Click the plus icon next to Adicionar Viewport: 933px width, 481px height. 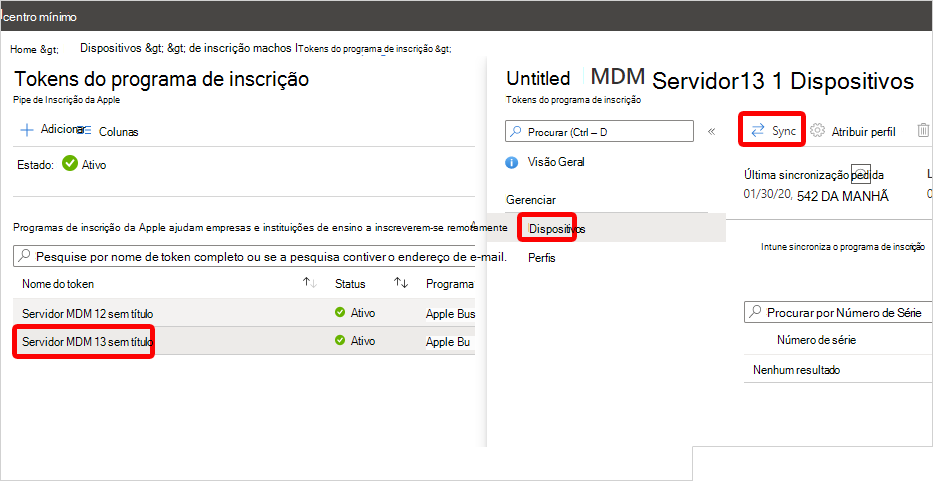(x=27, y=130)
